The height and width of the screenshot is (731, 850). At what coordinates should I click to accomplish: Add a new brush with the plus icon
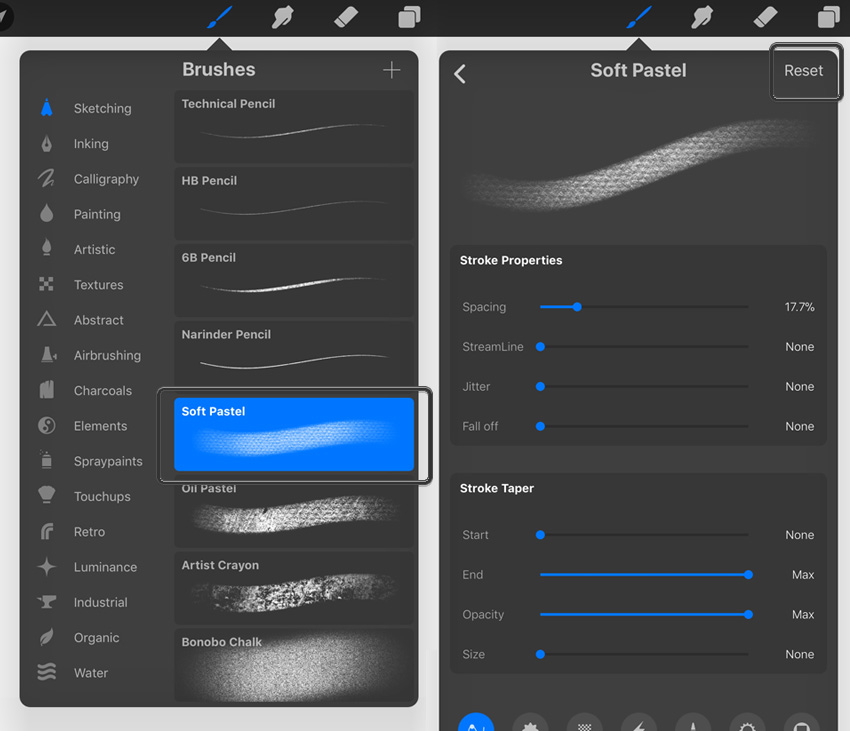pyautogui.click(x=391, y=70)
